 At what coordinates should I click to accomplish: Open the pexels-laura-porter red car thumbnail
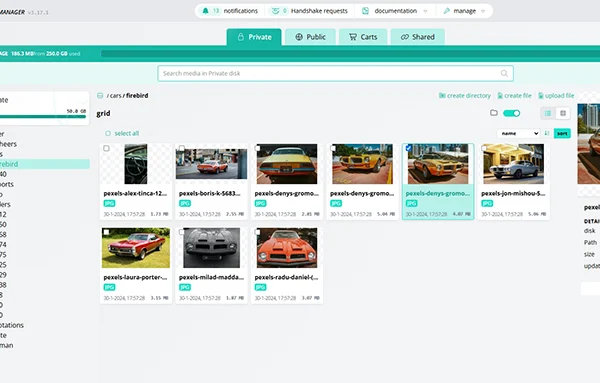[136, 248]
